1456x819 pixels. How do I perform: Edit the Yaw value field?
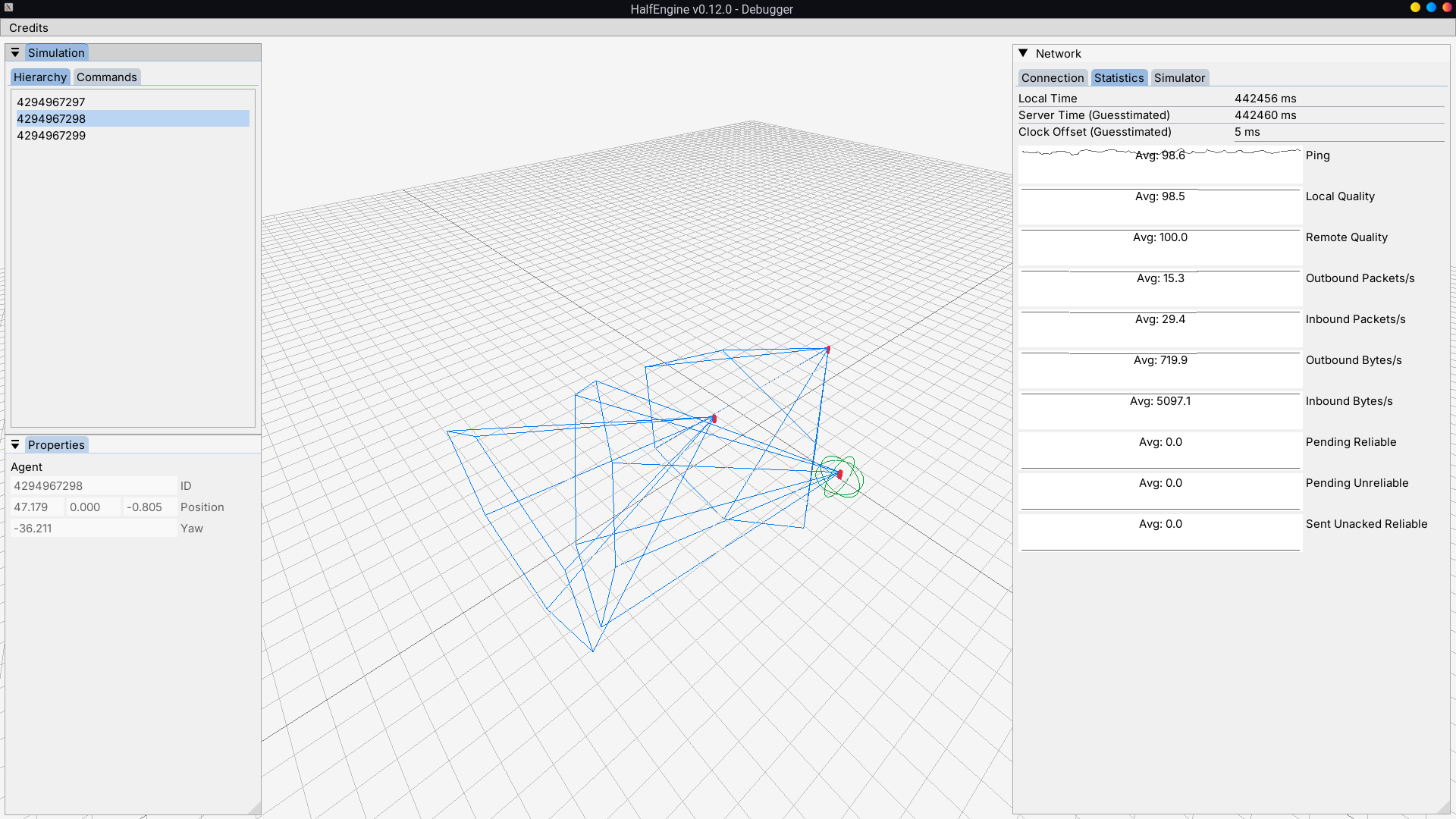(94, 529)
